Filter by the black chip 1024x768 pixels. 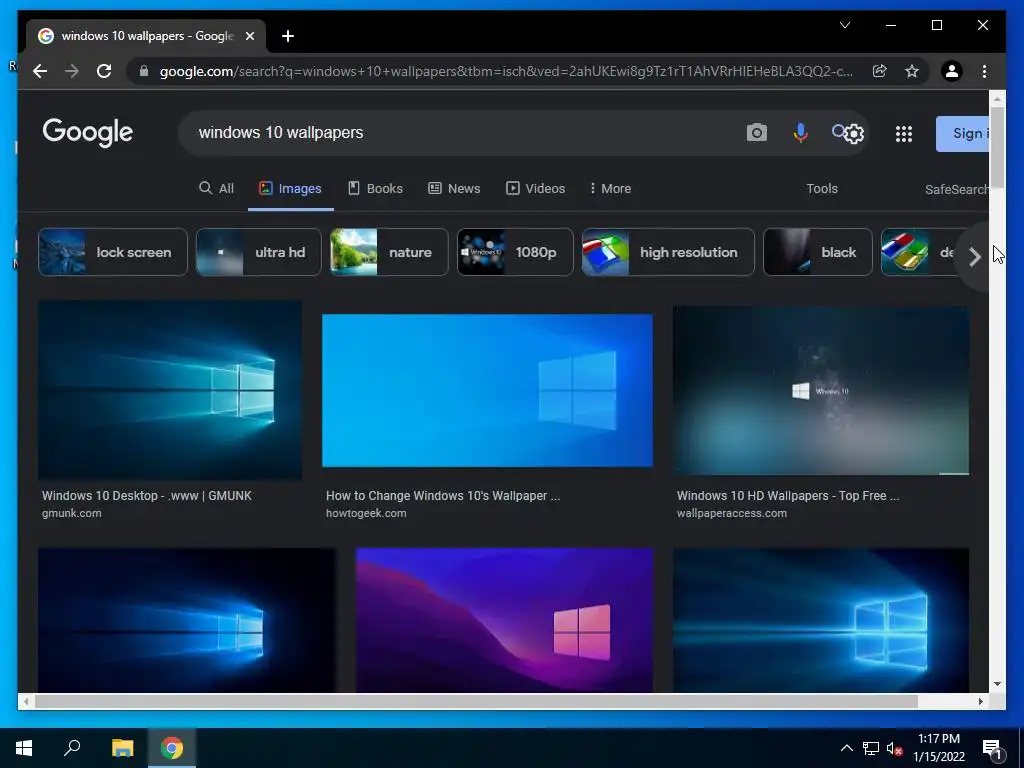click(818, 252)
